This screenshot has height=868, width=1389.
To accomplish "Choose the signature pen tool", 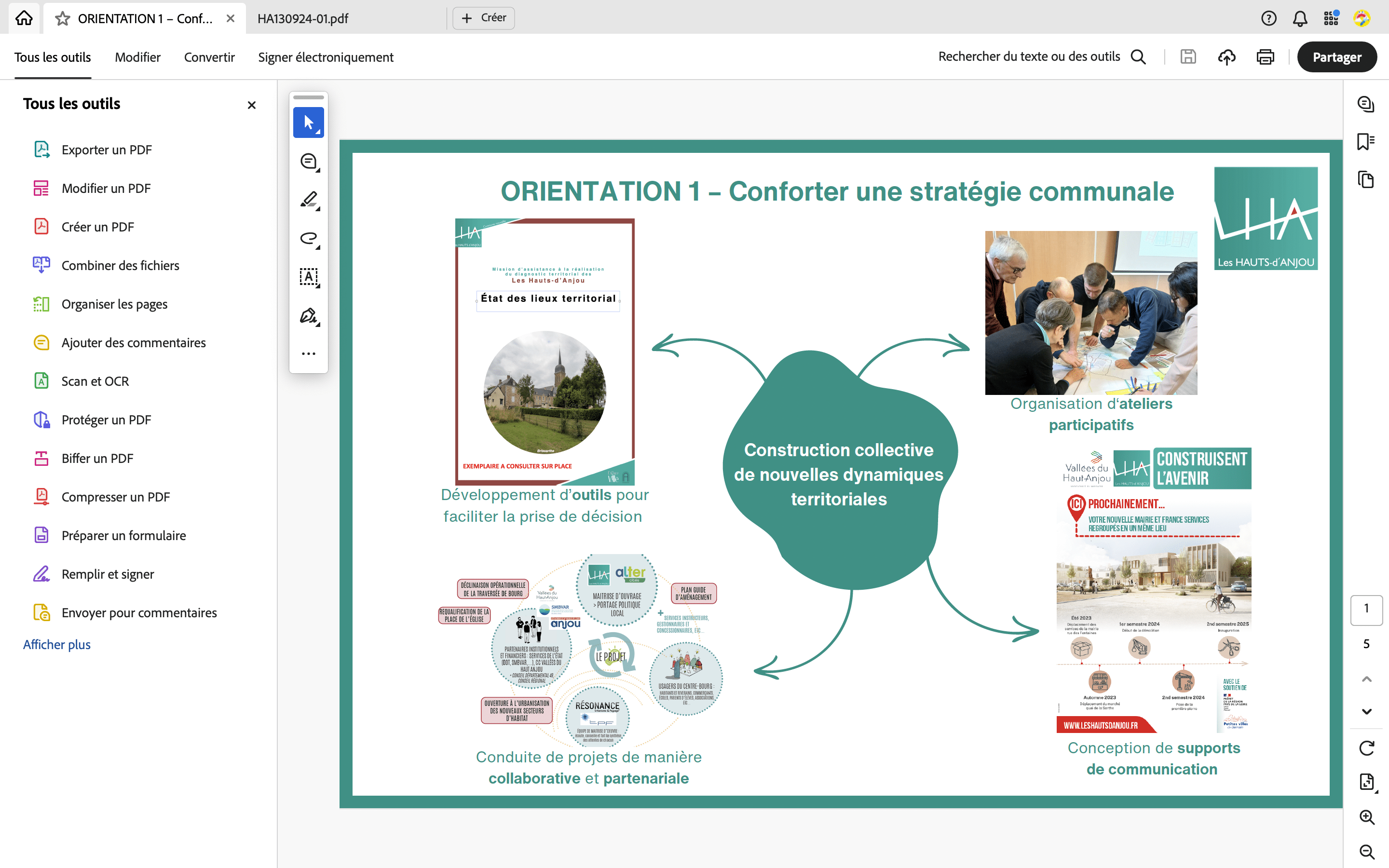I will click(309, 316).
